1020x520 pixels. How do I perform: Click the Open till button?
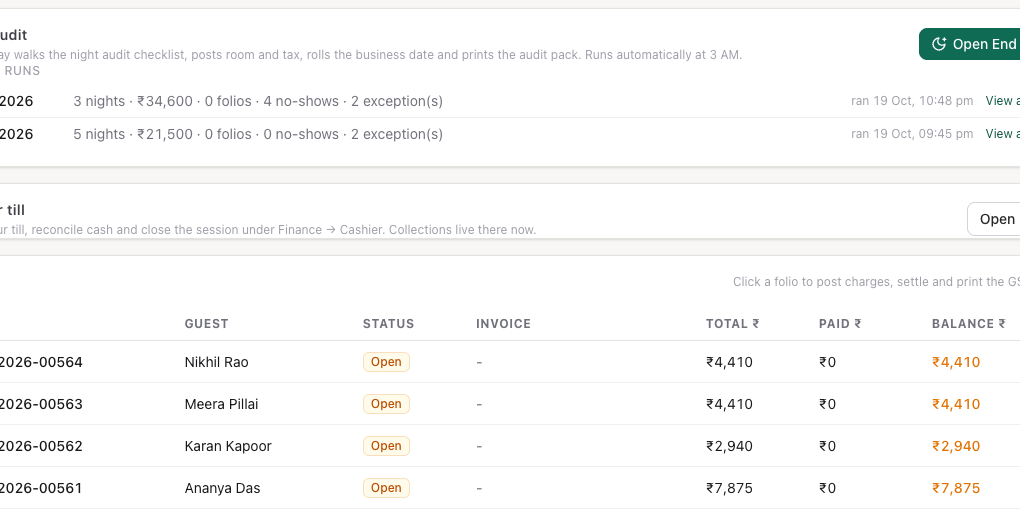(x=993, y=219)
